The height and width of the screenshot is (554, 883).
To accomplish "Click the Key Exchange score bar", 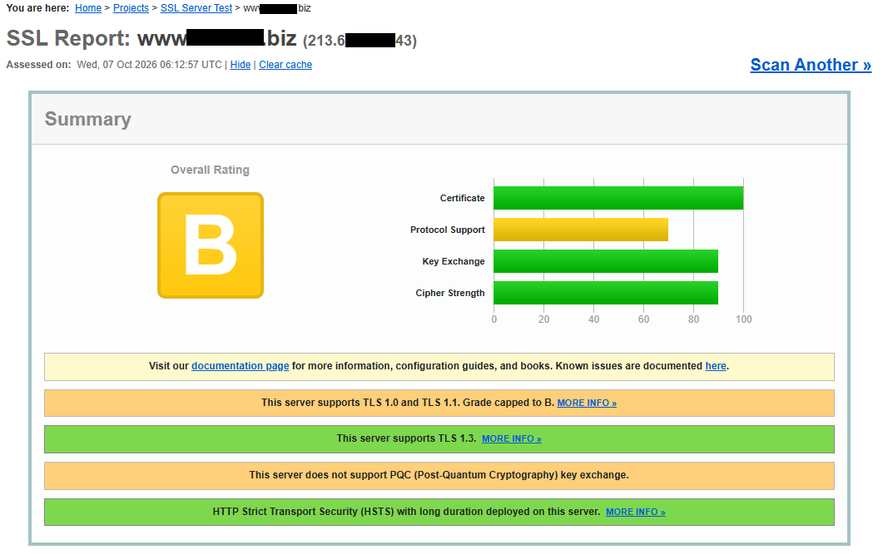I will (606, 261).
